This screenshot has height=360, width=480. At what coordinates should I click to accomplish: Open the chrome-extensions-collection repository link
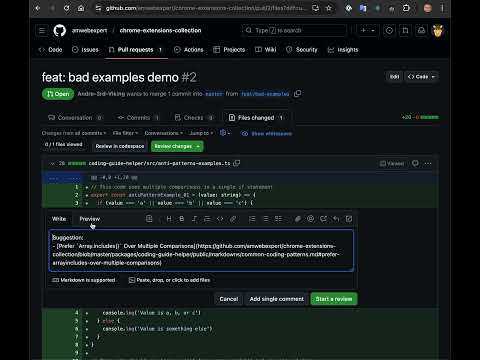[x=160, y=31]
